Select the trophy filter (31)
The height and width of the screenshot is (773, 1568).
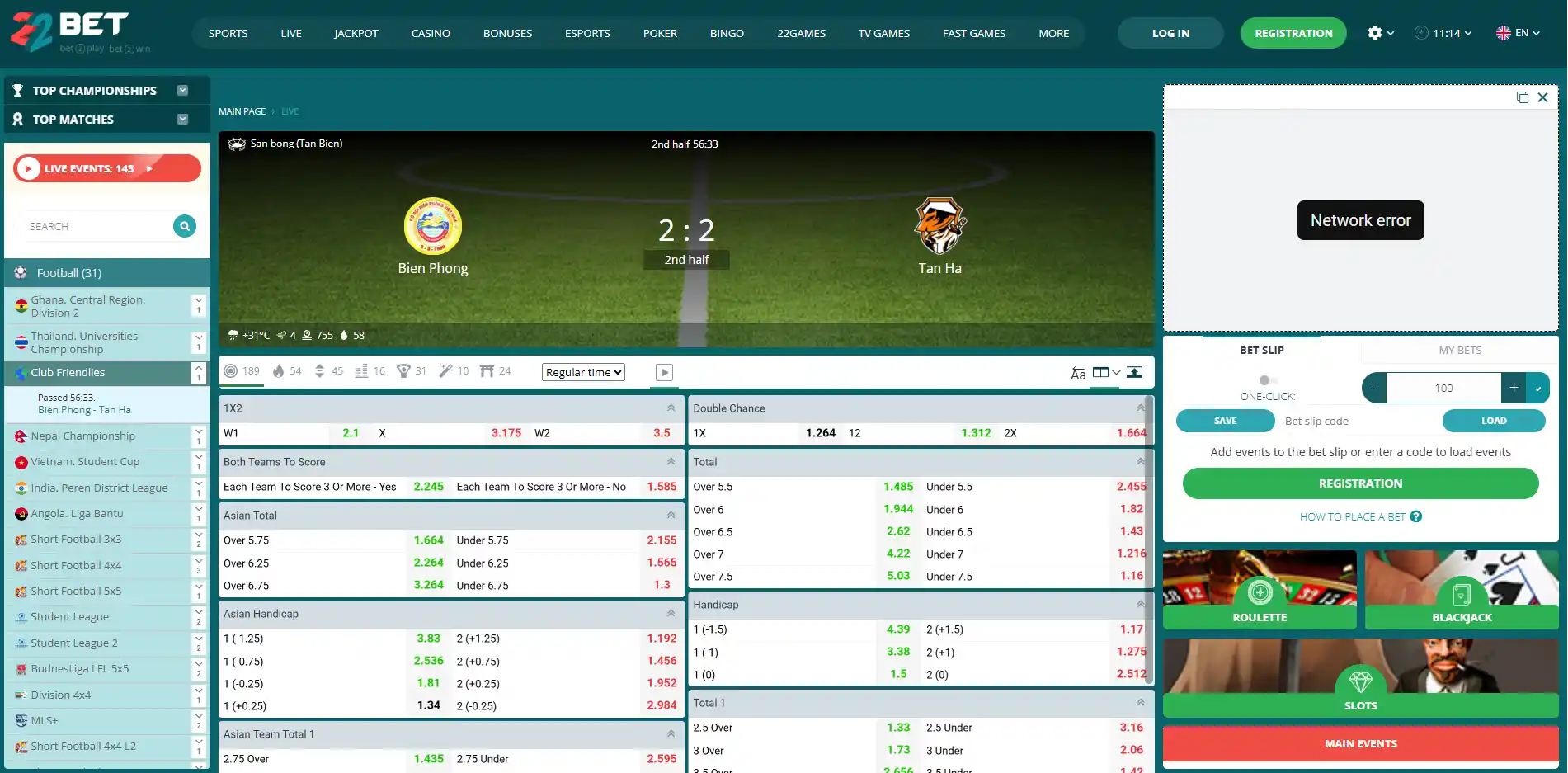412,371
